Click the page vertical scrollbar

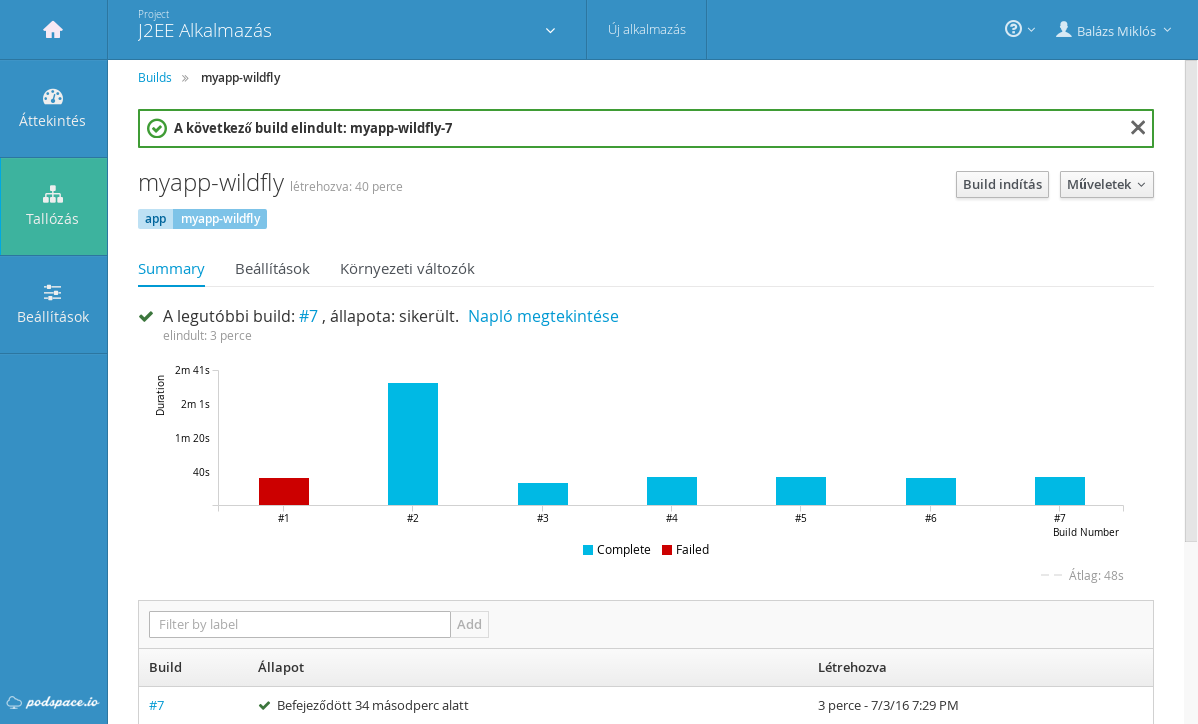click(1191, 302)
